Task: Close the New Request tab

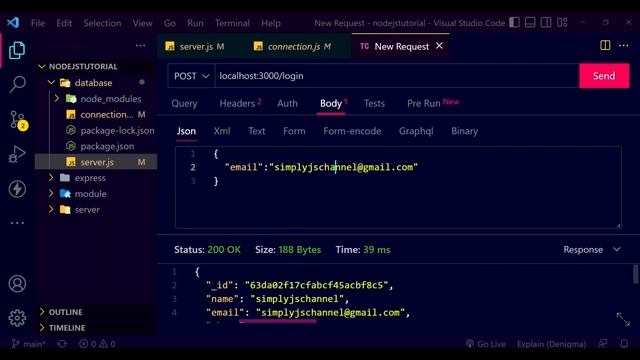Action: point(439,46)
